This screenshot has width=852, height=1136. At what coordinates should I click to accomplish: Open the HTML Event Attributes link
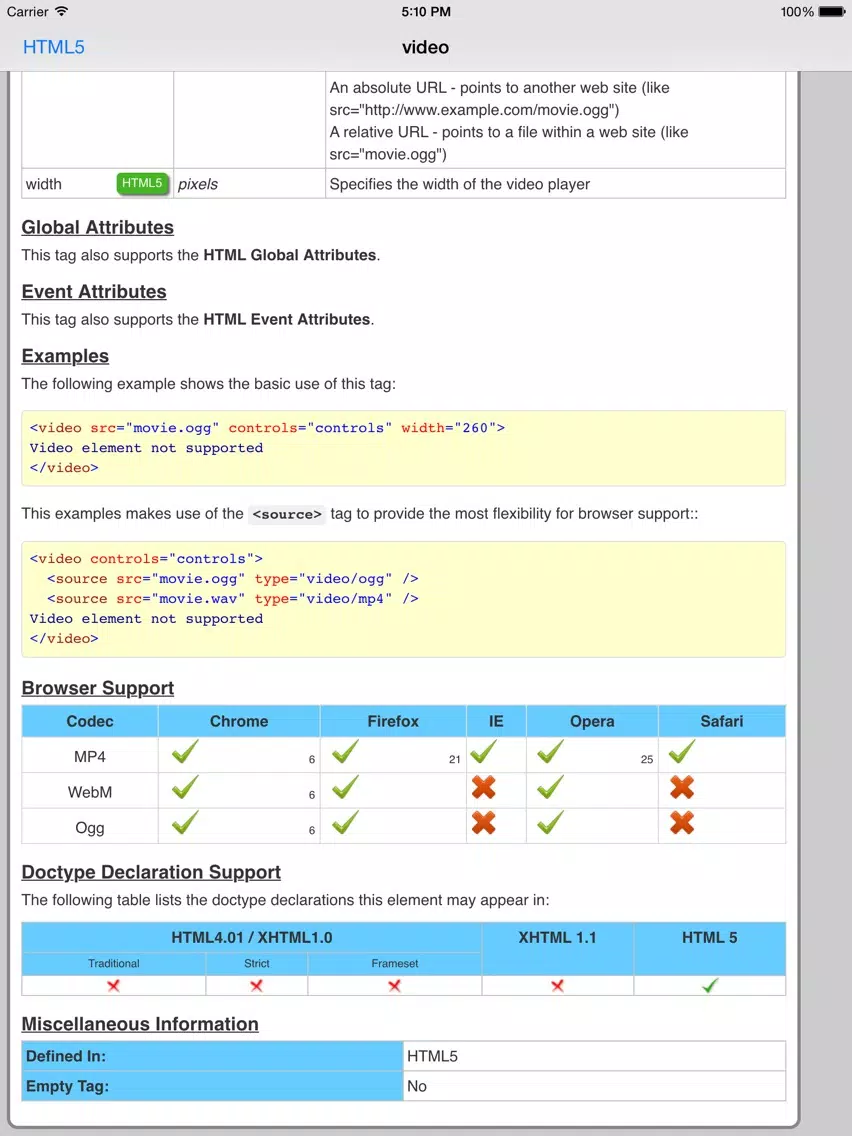pyautogui.click(x=287, y=320)
